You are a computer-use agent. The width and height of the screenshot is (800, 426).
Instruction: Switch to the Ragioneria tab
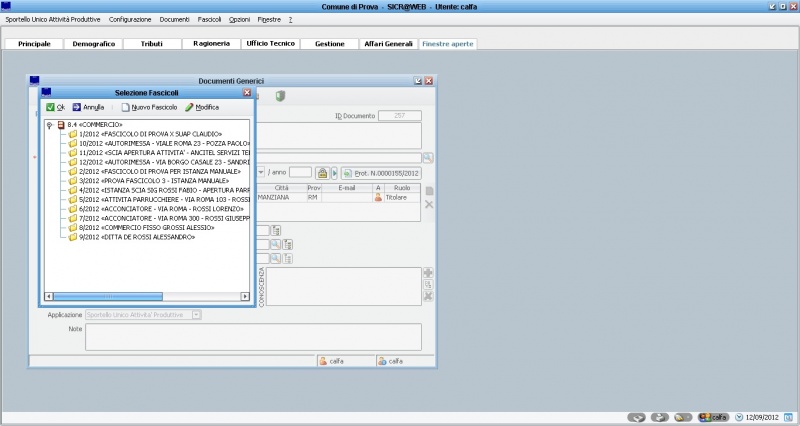211,44
